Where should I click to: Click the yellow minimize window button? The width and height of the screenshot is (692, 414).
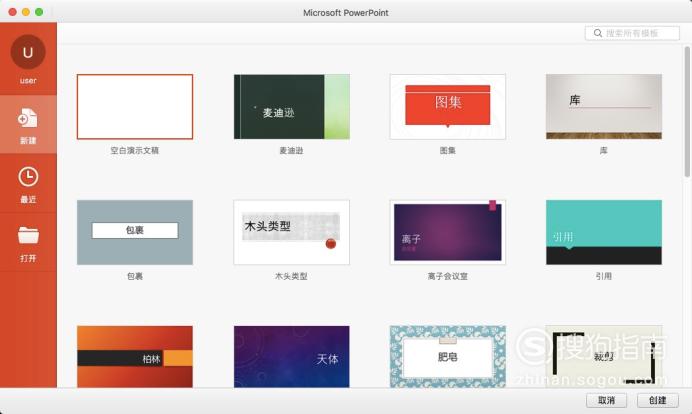pos(26,12)
